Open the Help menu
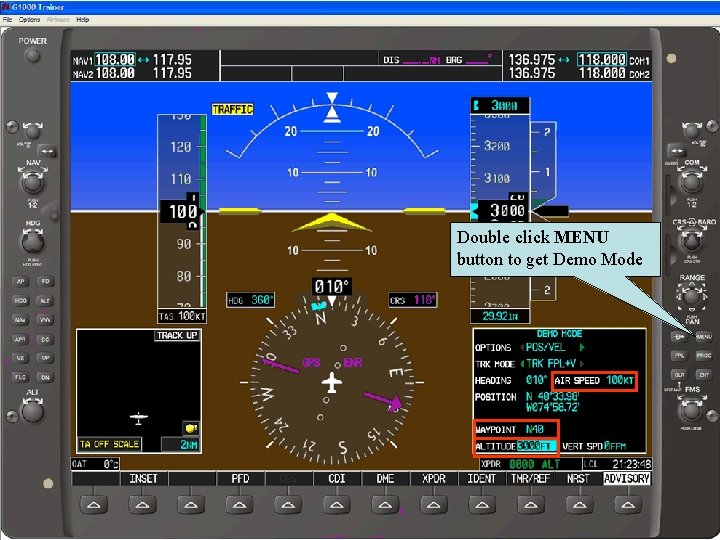 point(83,20)
